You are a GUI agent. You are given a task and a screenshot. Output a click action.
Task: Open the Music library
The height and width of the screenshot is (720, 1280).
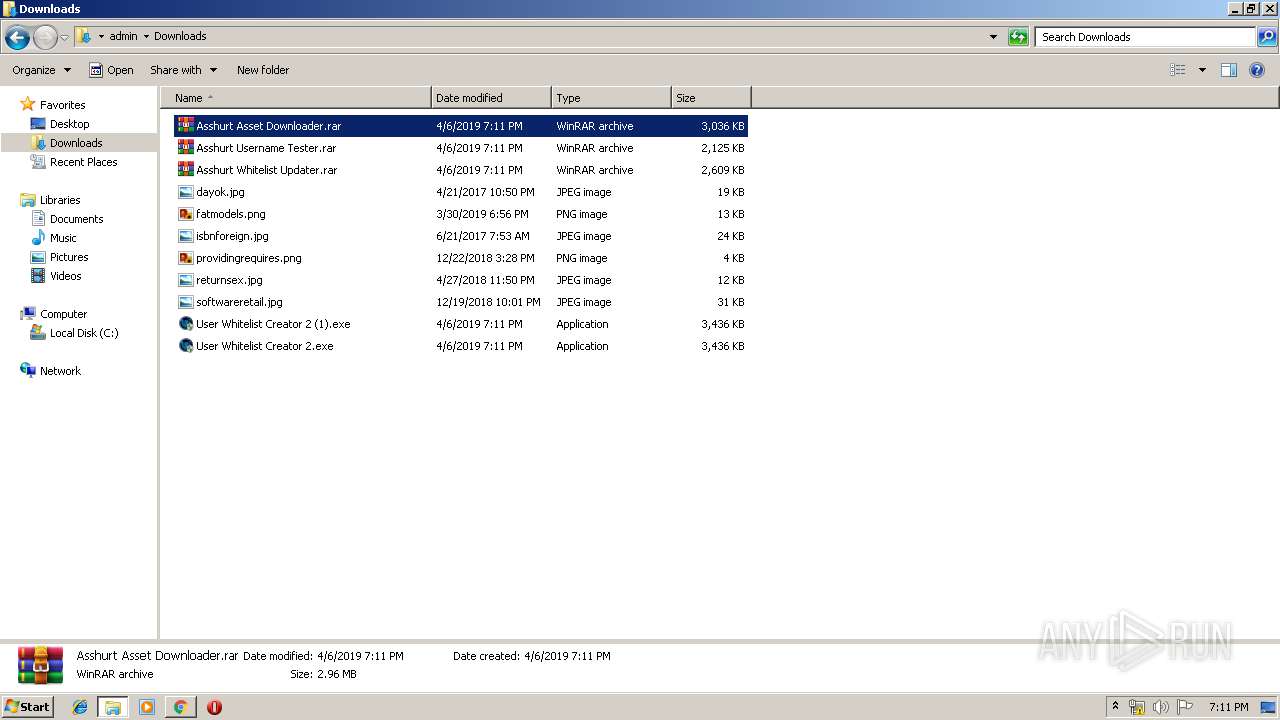coord(63,238)
